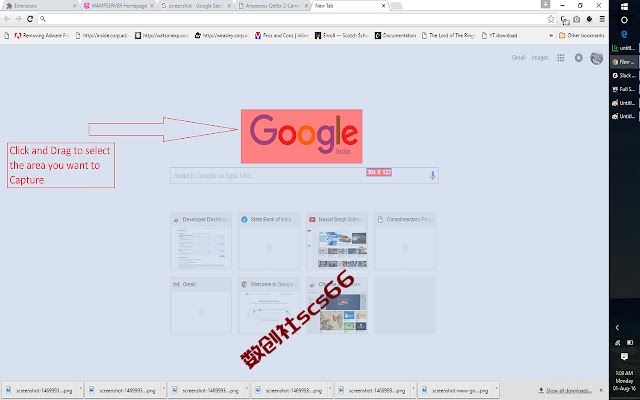Open the Removing Adware bookmark

41,36
